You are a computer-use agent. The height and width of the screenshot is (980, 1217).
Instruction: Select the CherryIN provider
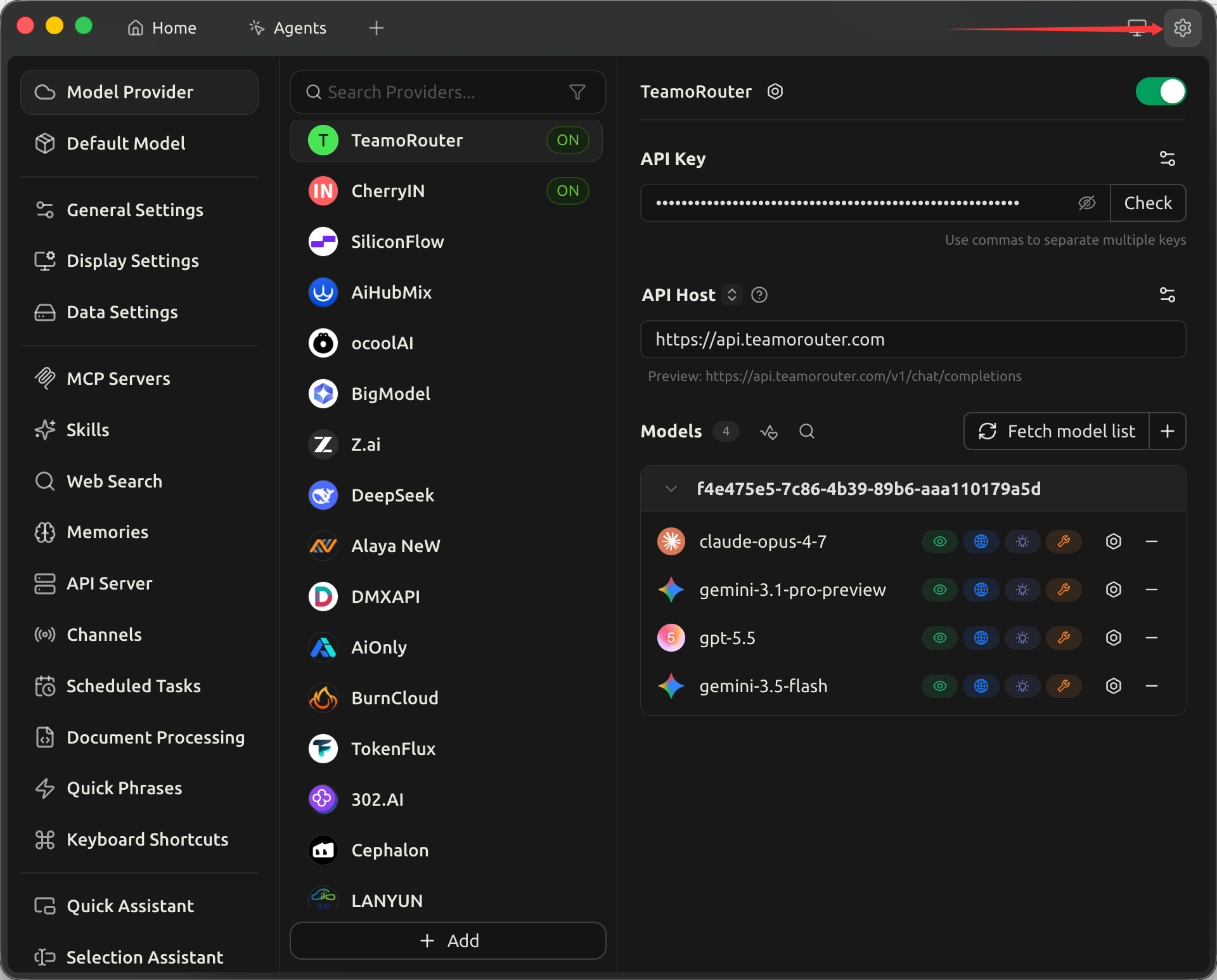446,191
